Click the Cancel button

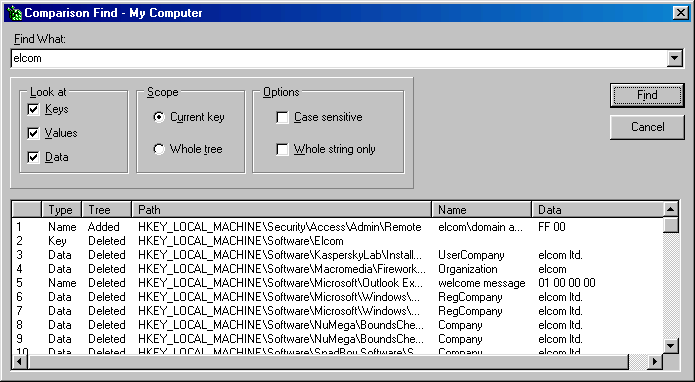647,127
